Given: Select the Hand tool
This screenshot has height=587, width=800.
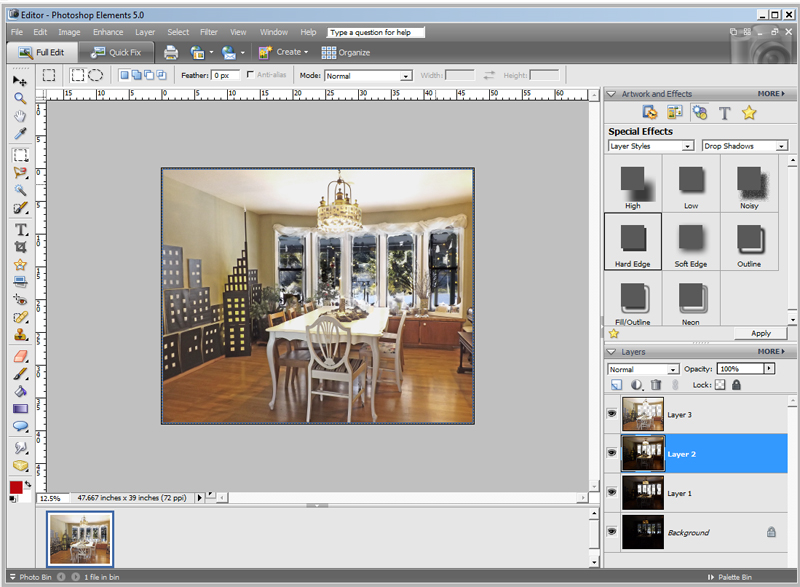Looking at the screenshot, I should pos(20,116).
